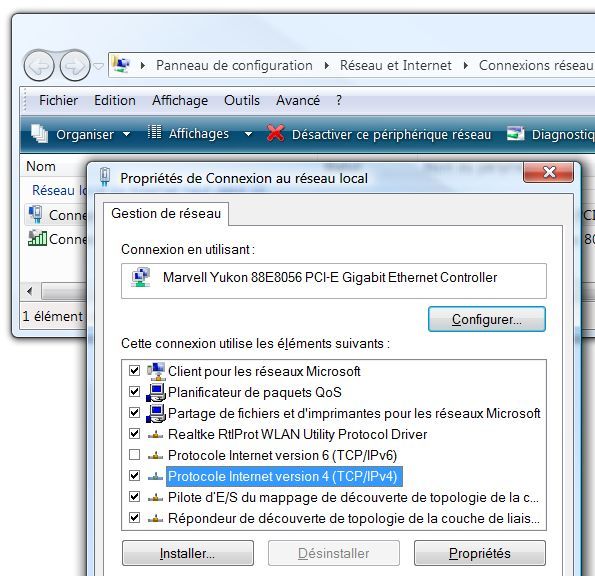Open the Fichier menu
The width and height of the screenshot is (595, 576).
click(58, 101)
